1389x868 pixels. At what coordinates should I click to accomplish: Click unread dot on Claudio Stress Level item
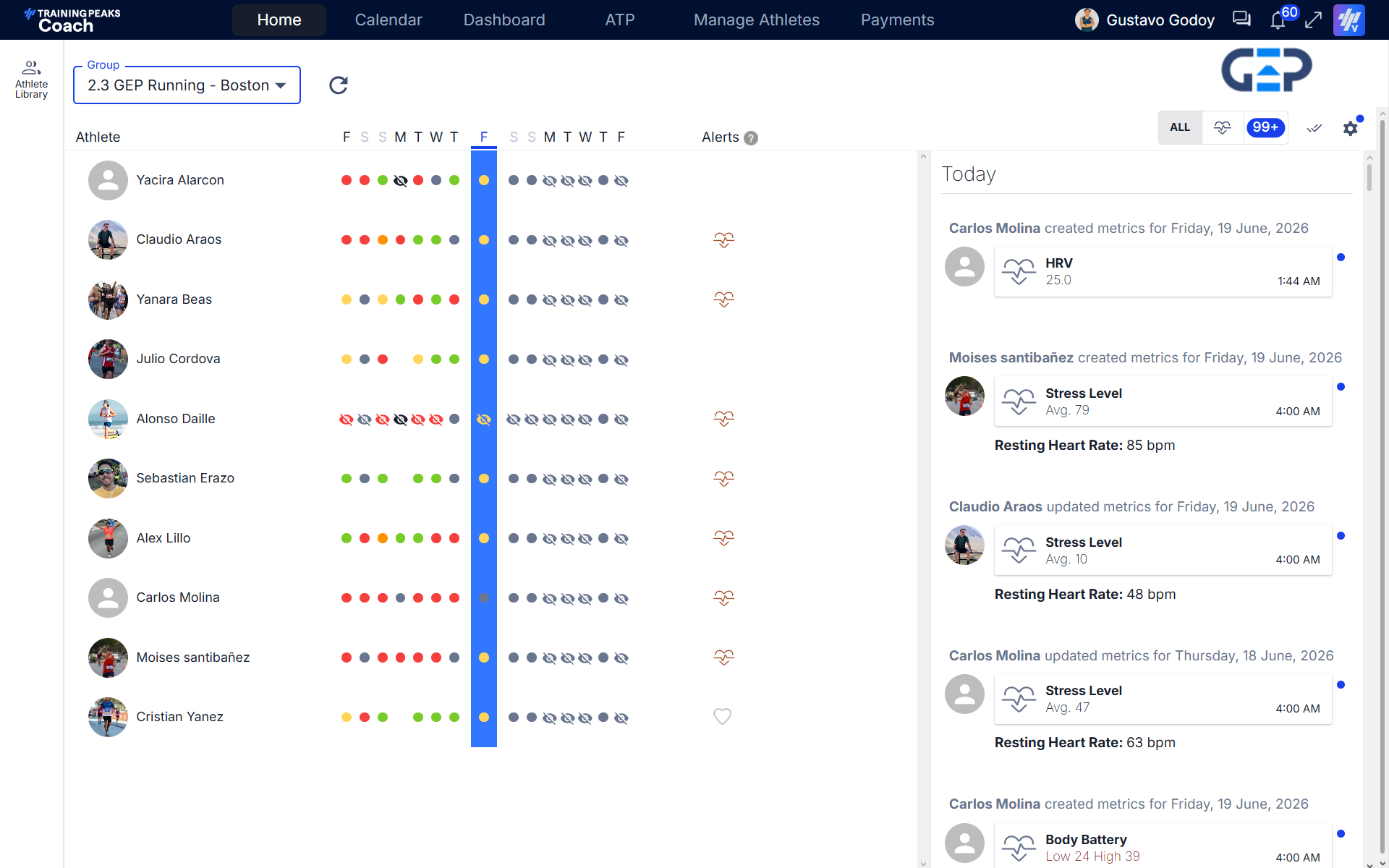1341,535
